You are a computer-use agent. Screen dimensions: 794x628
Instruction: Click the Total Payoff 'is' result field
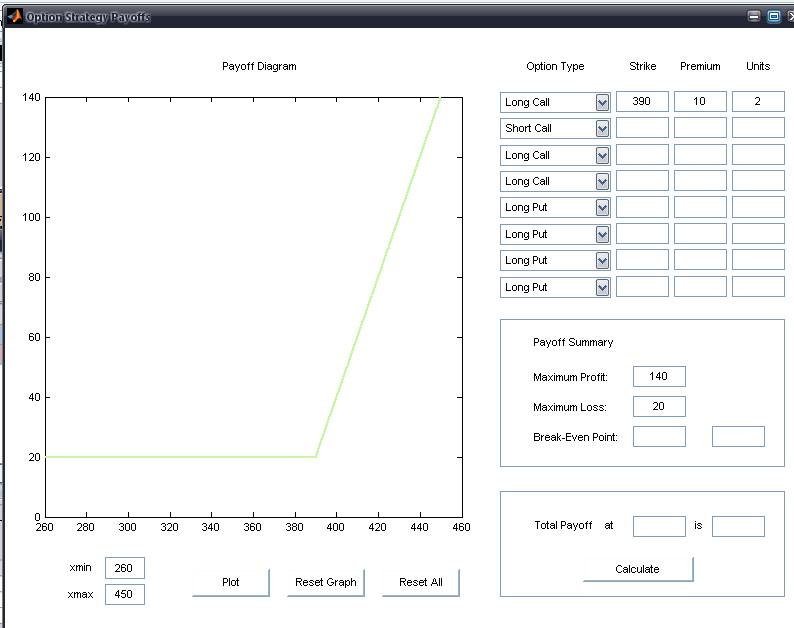click(738, 526)
